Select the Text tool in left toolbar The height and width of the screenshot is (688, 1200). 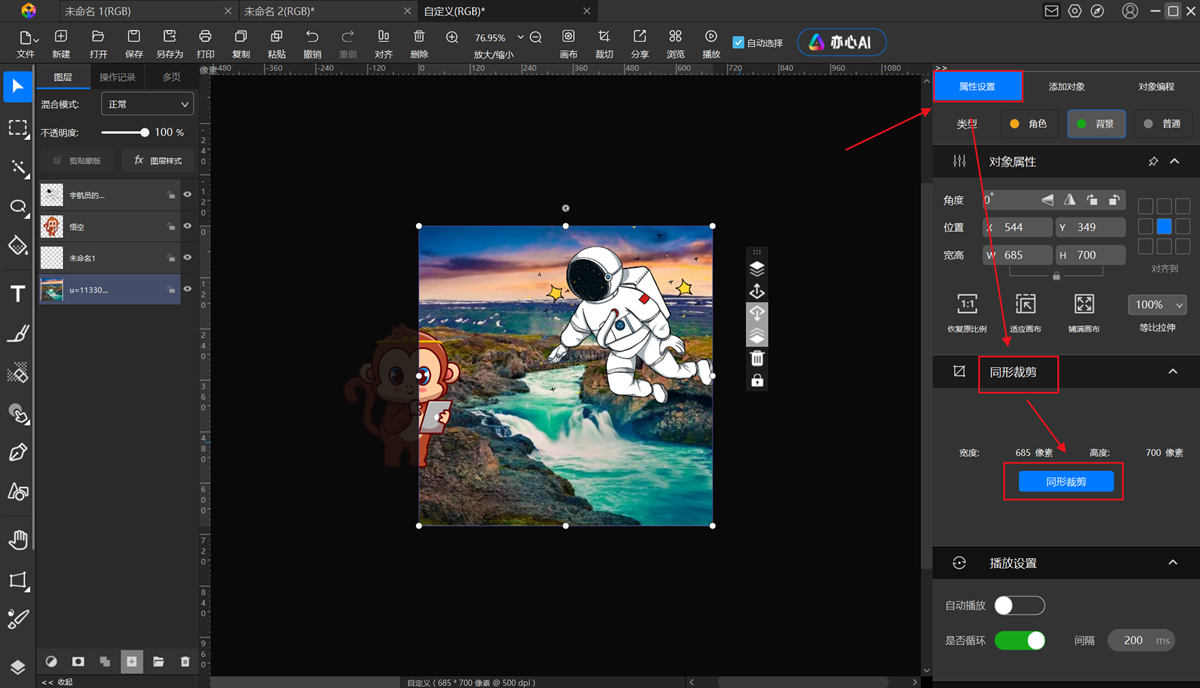coord(17,293)
